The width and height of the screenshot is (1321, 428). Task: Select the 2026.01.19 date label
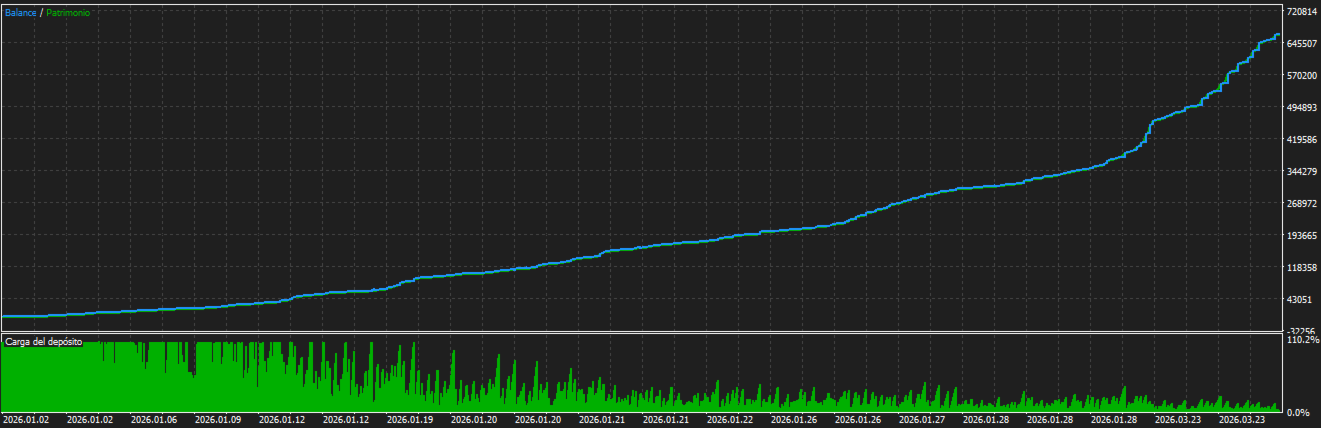point(411,421)
